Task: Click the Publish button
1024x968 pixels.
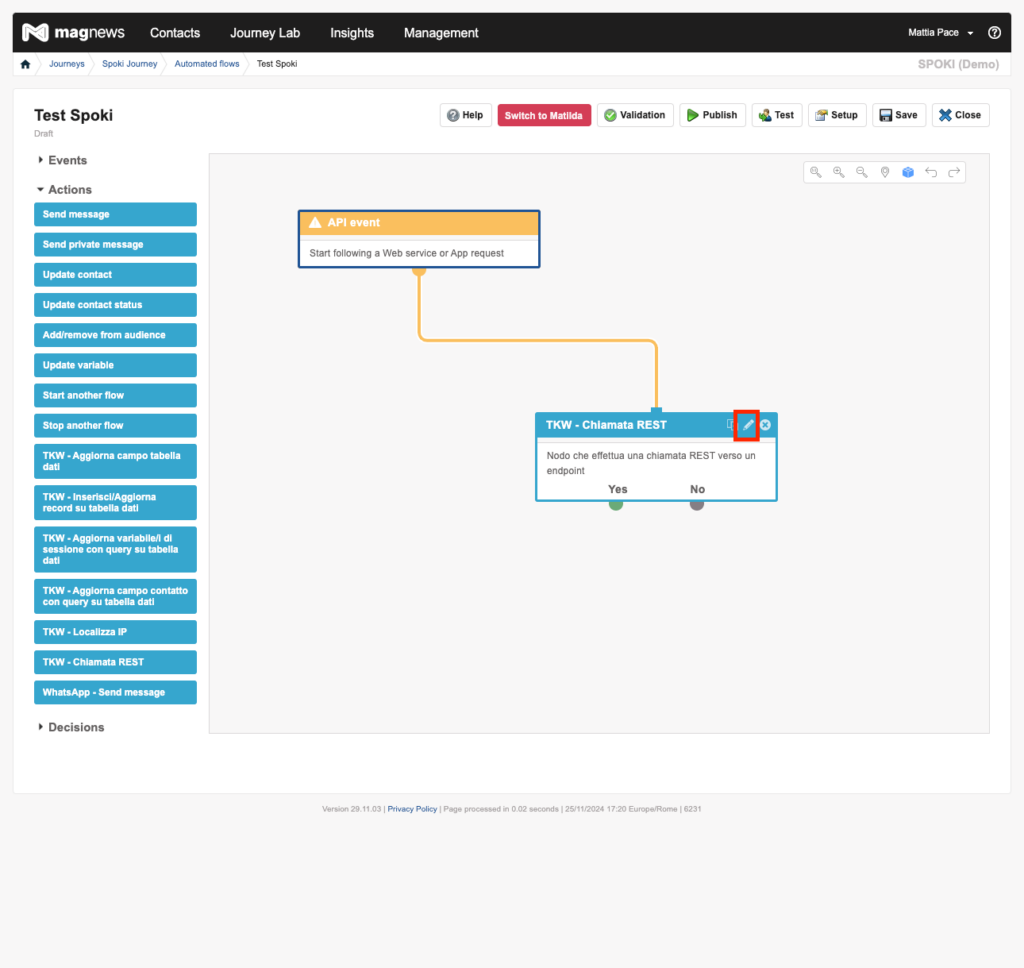Action: tap(712, 115)
